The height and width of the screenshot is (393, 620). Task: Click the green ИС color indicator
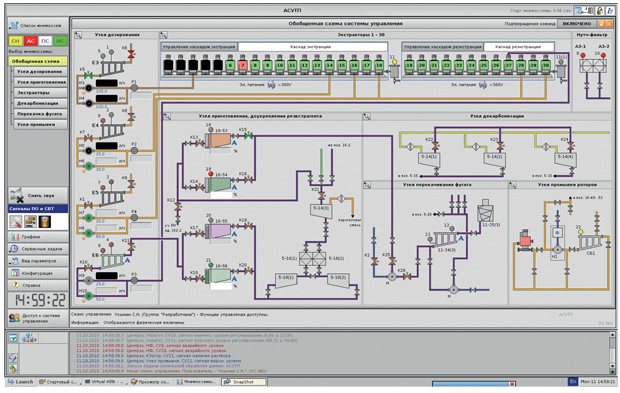(60, 41)
